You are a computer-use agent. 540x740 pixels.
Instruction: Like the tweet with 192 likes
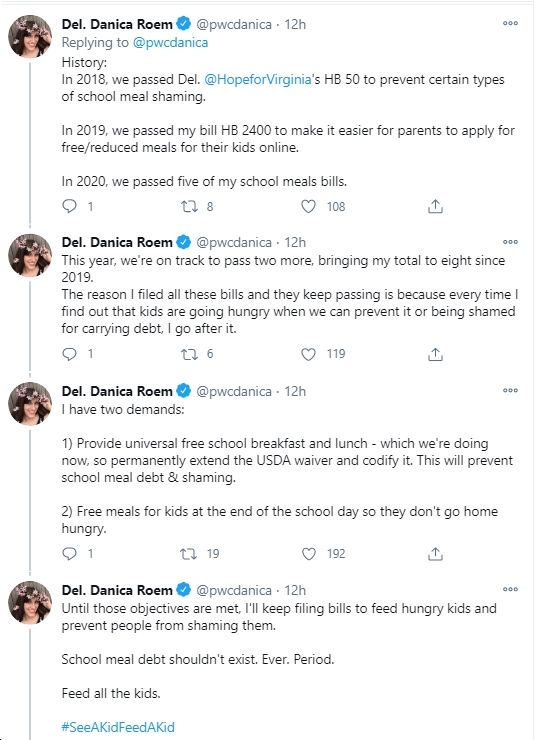(x=309, y=554)
